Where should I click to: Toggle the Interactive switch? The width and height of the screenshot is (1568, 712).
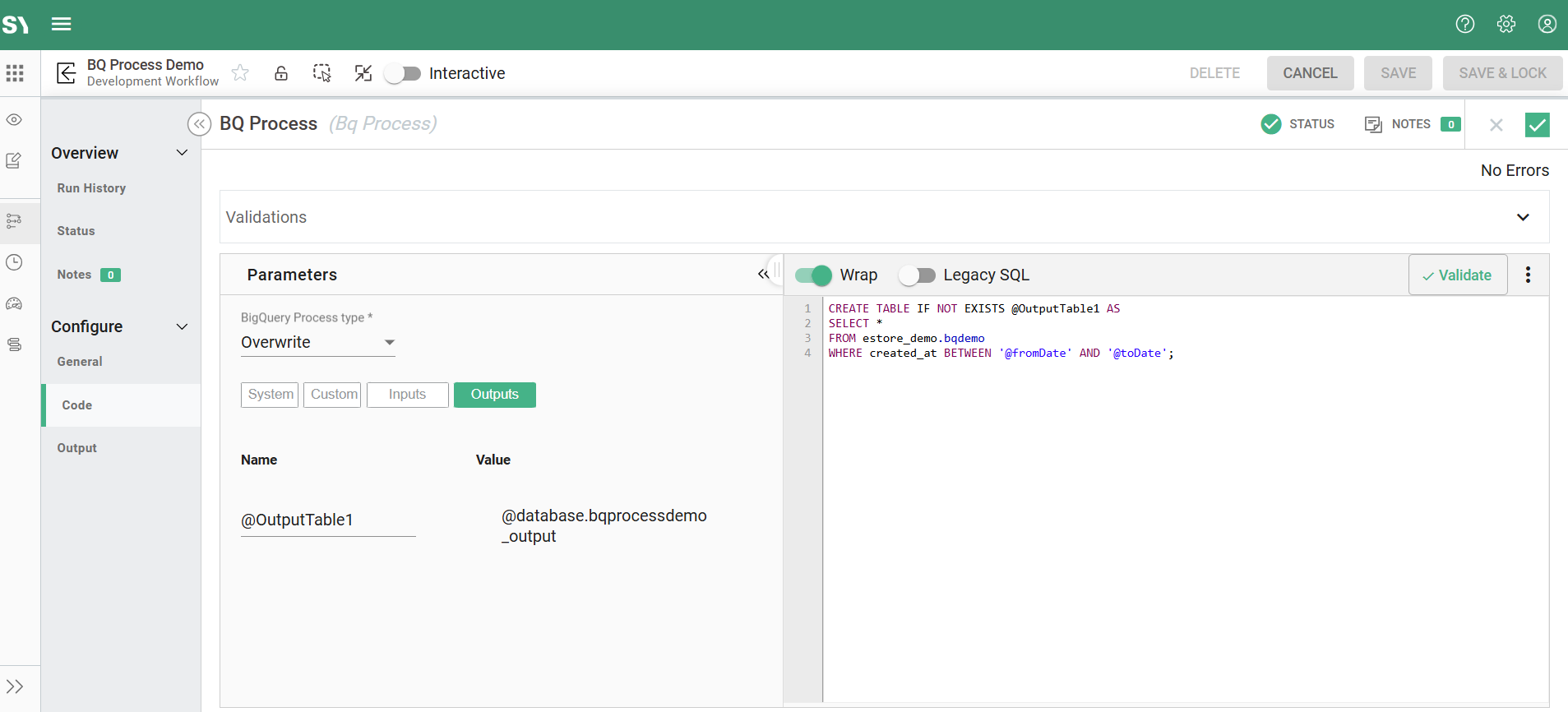(x=403, y=73)
